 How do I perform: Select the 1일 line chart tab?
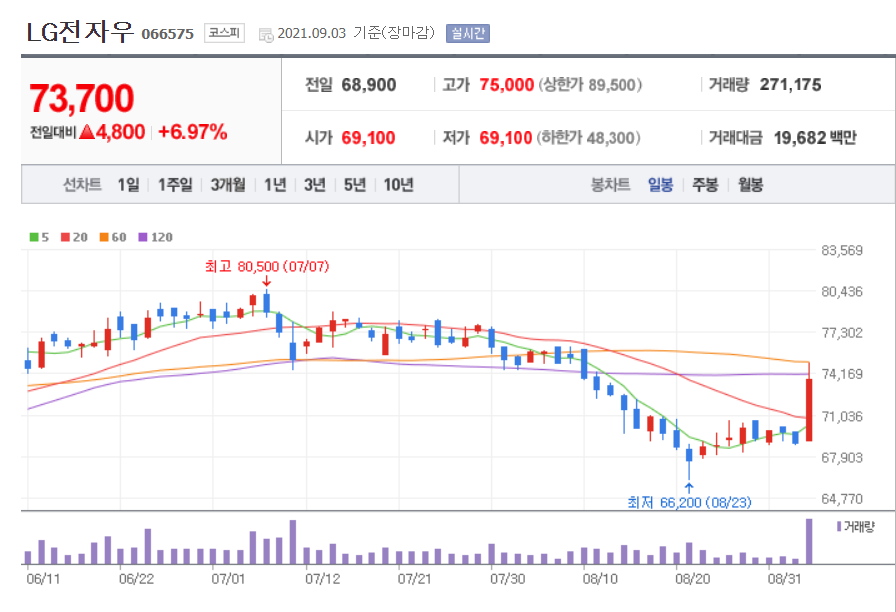click(x=129, y=185)
